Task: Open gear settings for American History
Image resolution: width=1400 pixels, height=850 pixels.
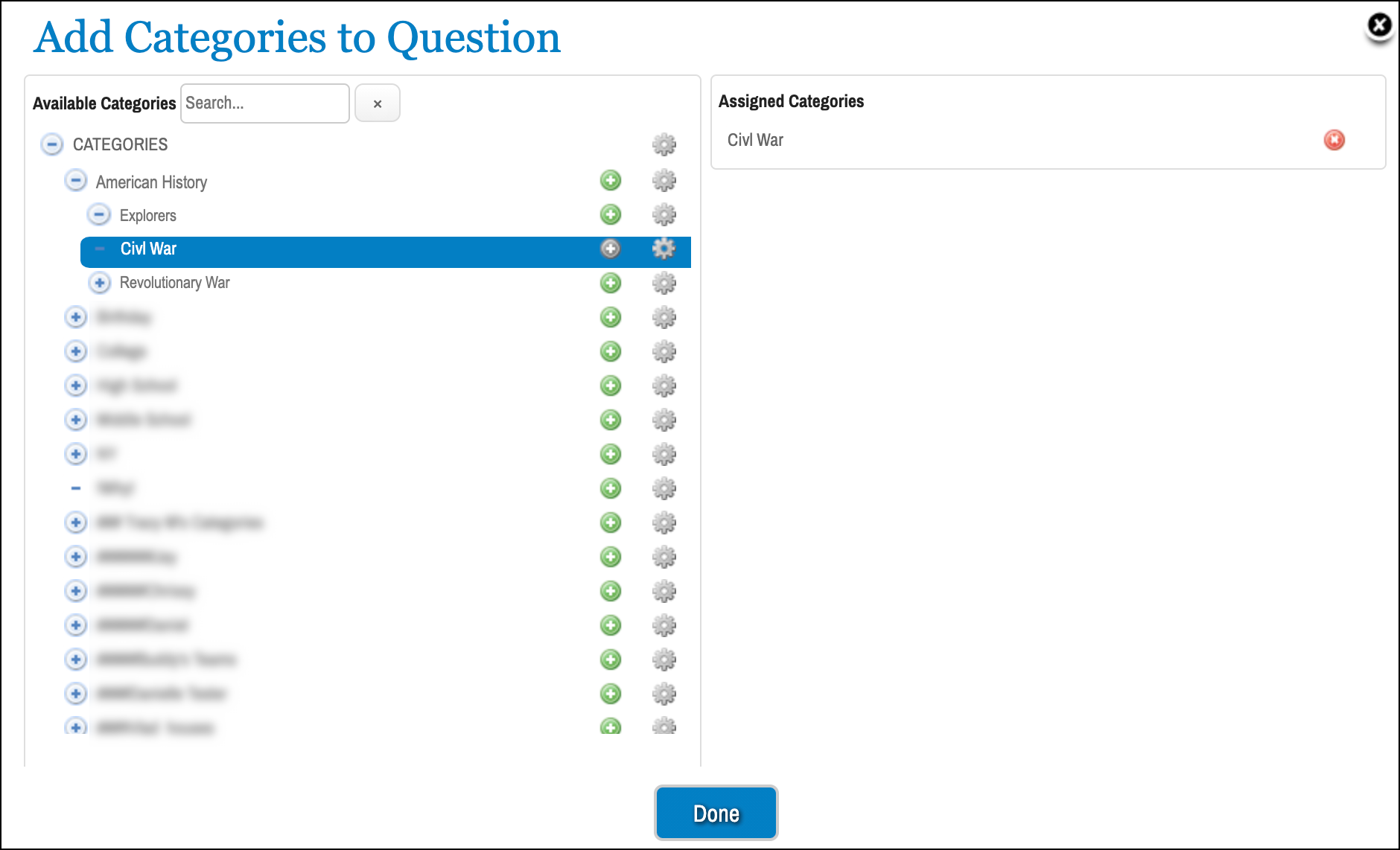Action: pyautogui.click(x=664, y=180)
